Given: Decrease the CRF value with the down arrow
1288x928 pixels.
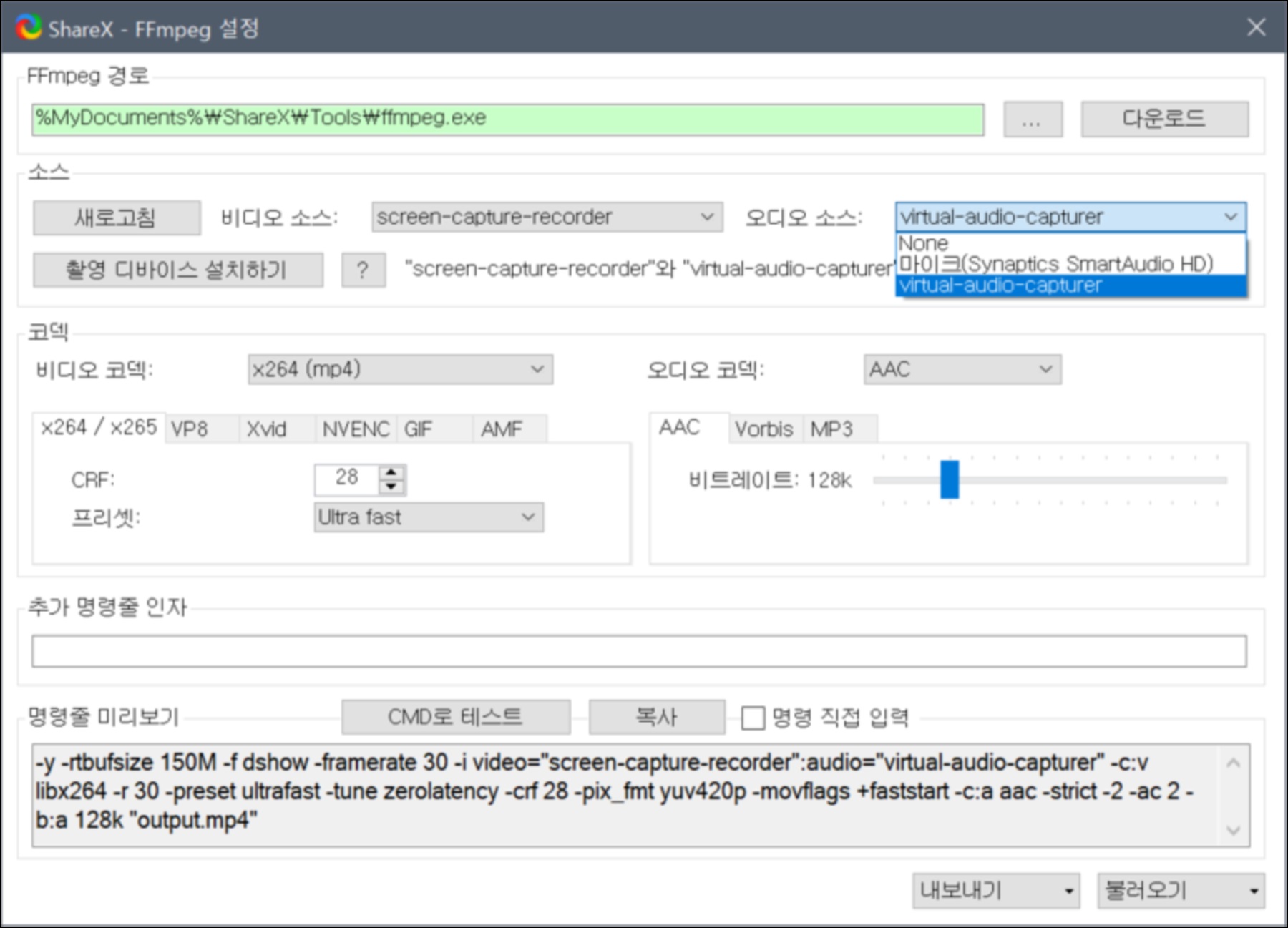Looking at the screenshot, I should tap(391, 487).
